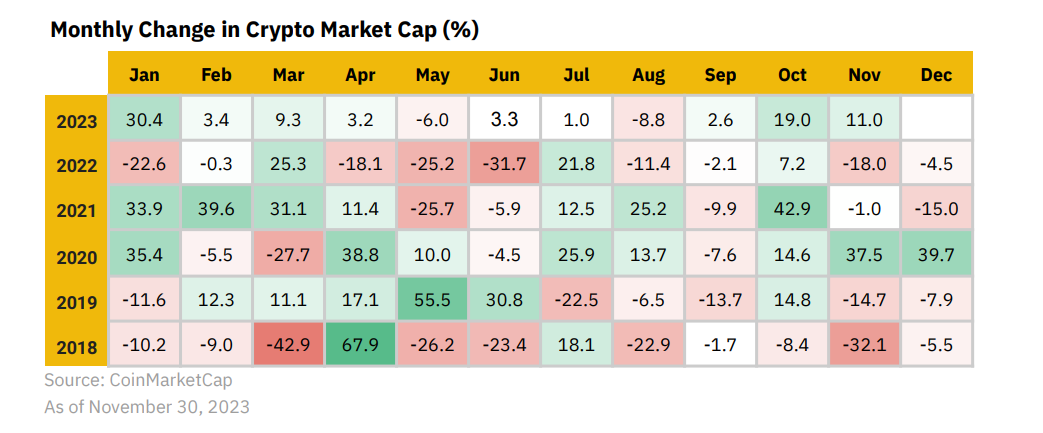Select the As of November 30, 2023 note
The height and width of the screenshot is (433, 1043).
[147, 407]
